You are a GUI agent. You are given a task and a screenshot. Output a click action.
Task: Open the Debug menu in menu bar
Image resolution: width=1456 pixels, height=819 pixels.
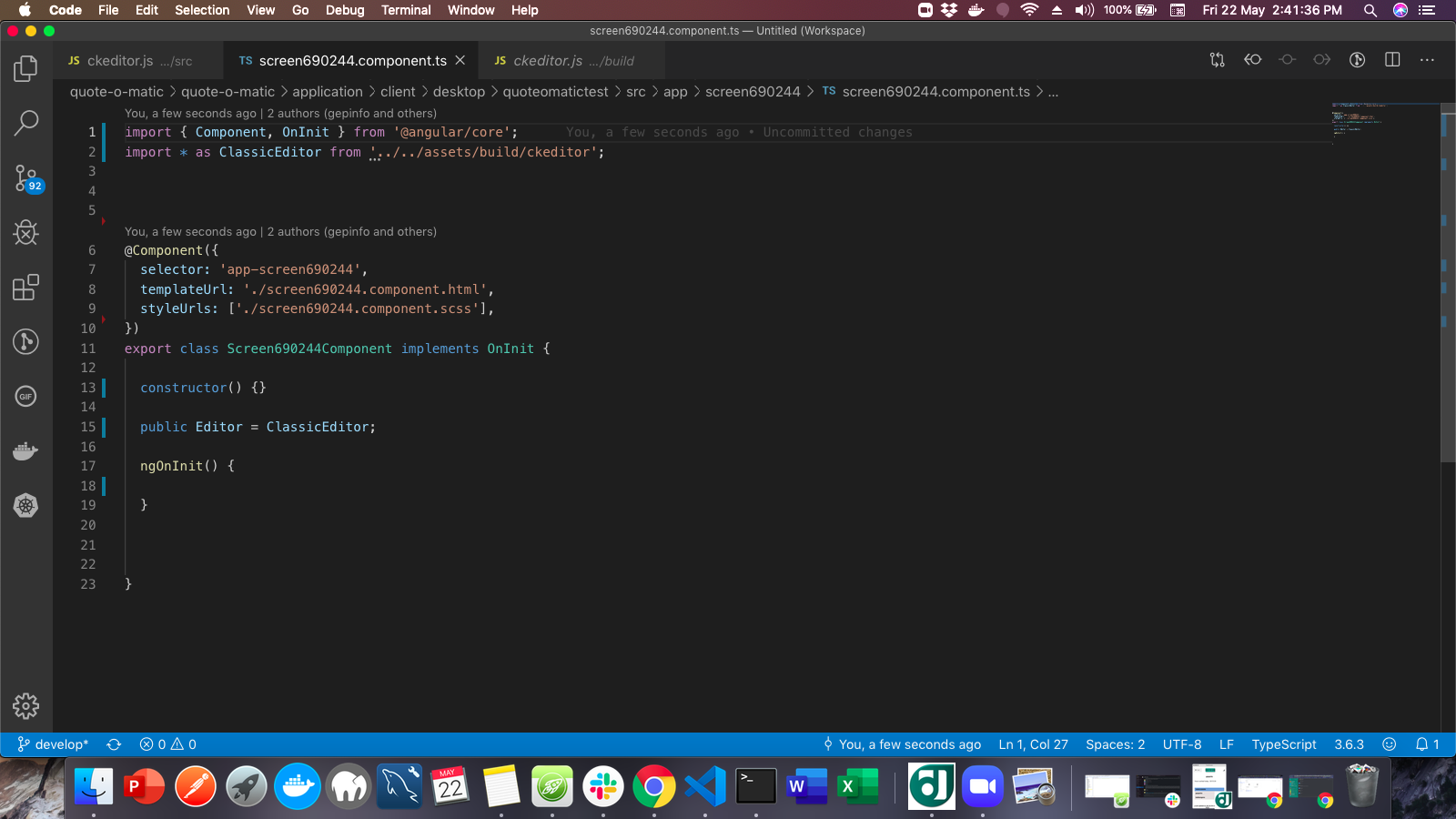(345, 10)
